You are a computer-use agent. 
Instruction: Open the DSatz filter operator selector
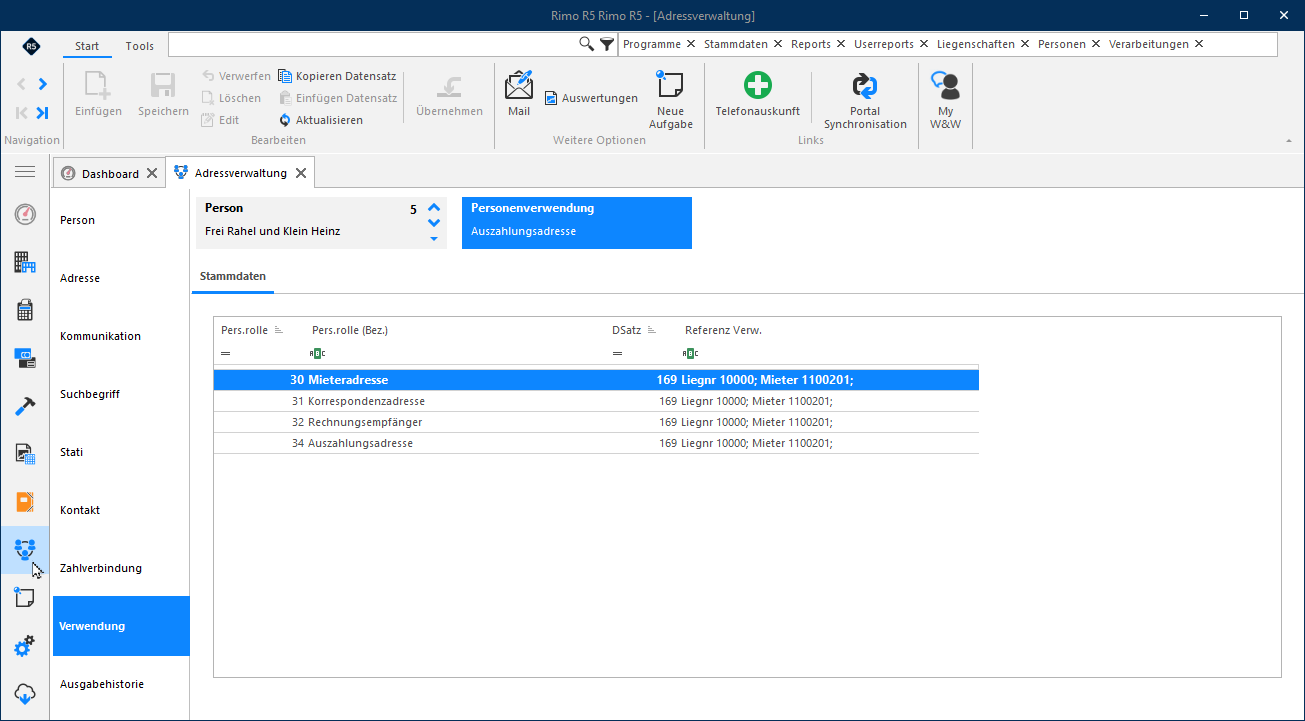[x=618, y=353]
